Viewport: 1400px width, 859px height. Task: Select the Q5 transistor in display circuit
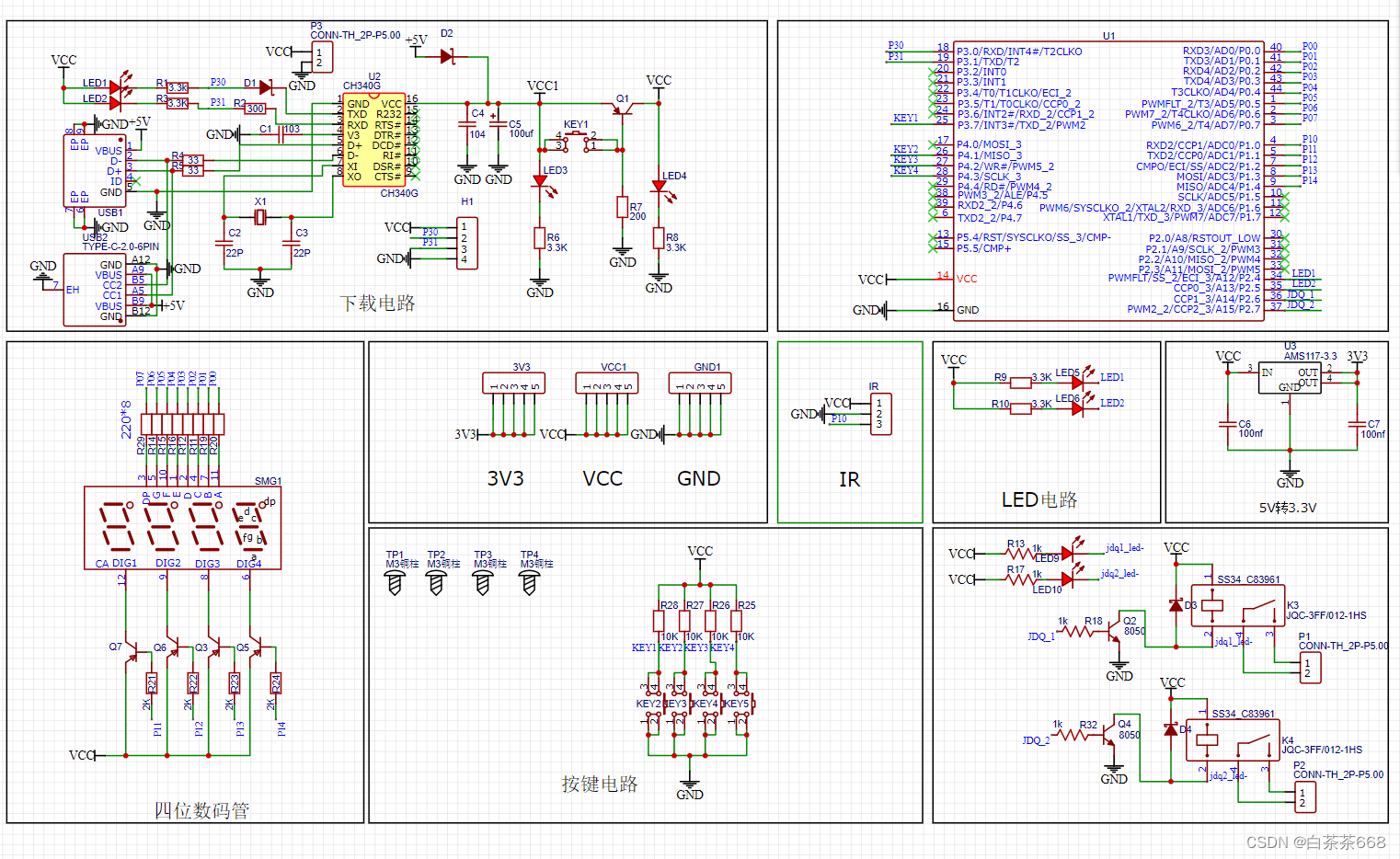coord(255,648)
